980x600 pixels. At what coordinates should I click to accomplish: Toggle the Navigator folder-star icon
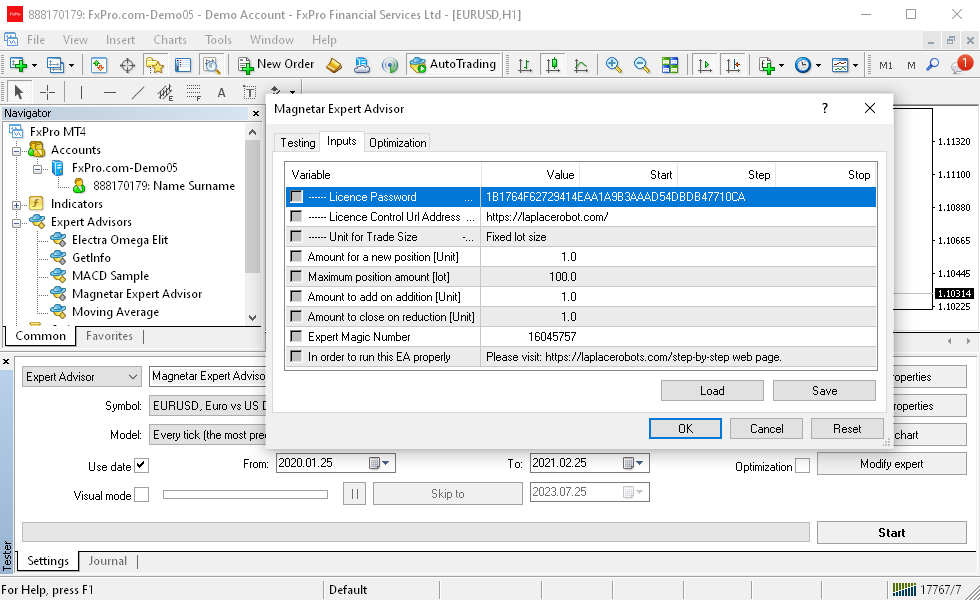click(154, 64)
